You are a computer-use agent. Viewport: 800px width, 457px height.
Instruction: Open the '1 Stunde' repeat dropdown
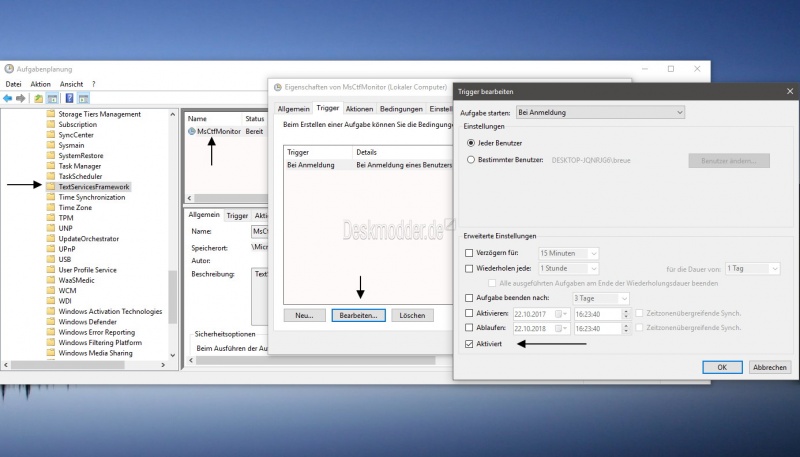click(568, 268)
